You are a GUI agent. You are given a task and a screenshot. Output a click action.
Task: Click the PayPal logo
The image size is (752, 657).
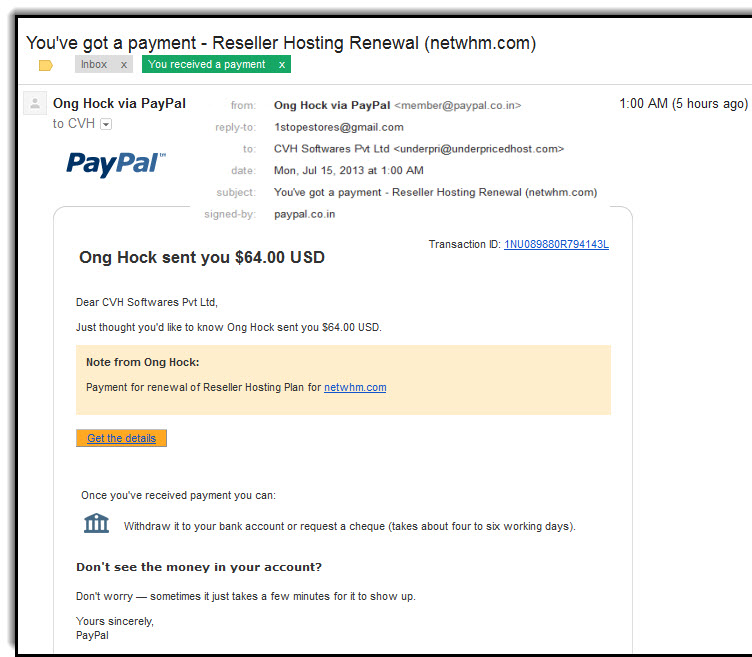116,164
